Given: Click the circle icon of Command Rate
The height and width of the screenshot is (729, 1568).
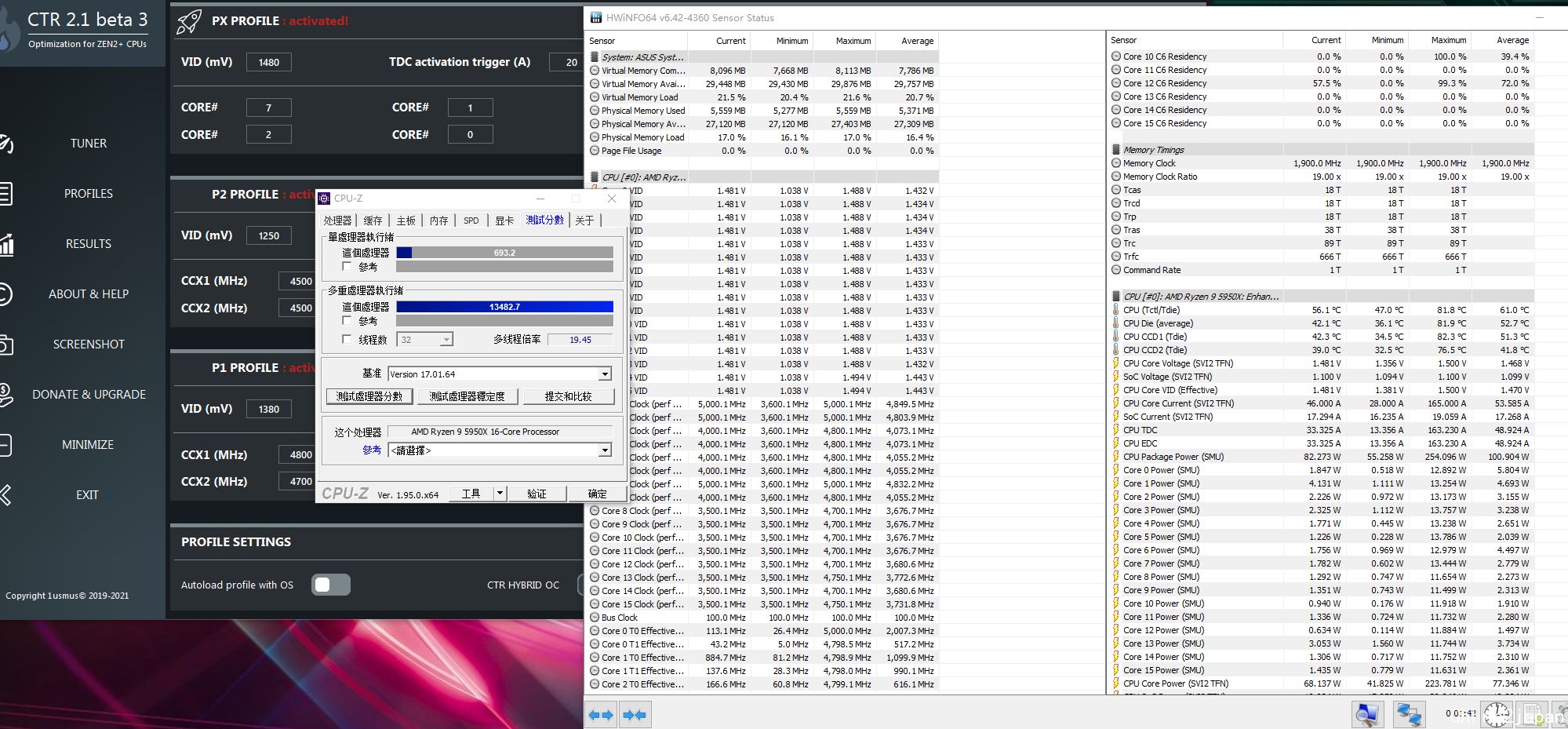Looking at the screenshot, I should pos(1116,269).
